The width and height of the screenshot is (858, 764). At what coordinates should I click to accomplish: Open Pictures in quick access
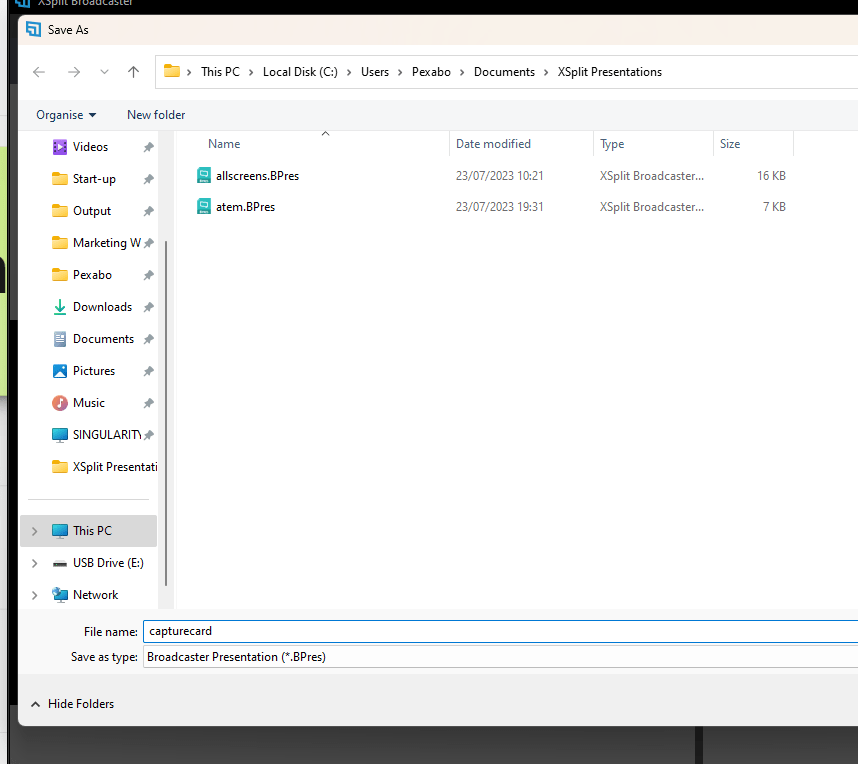(x=94, y=371)
